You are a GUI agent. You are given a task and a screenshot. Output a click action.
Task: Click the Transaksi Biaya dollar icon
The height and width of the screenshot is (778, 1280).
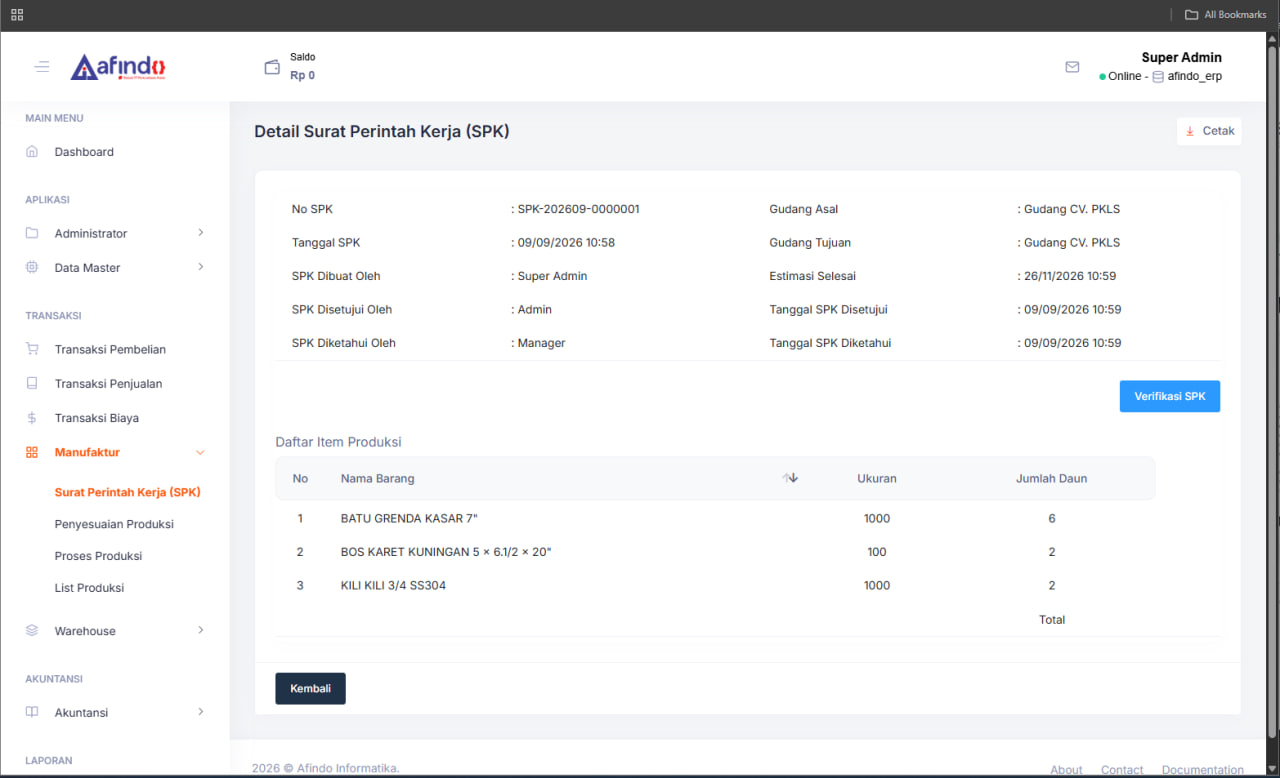coord(32,418)
